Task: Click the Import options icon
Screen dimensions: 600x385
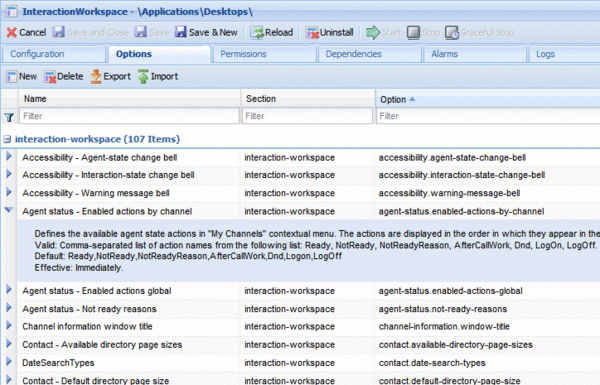Action: point(143,76)
